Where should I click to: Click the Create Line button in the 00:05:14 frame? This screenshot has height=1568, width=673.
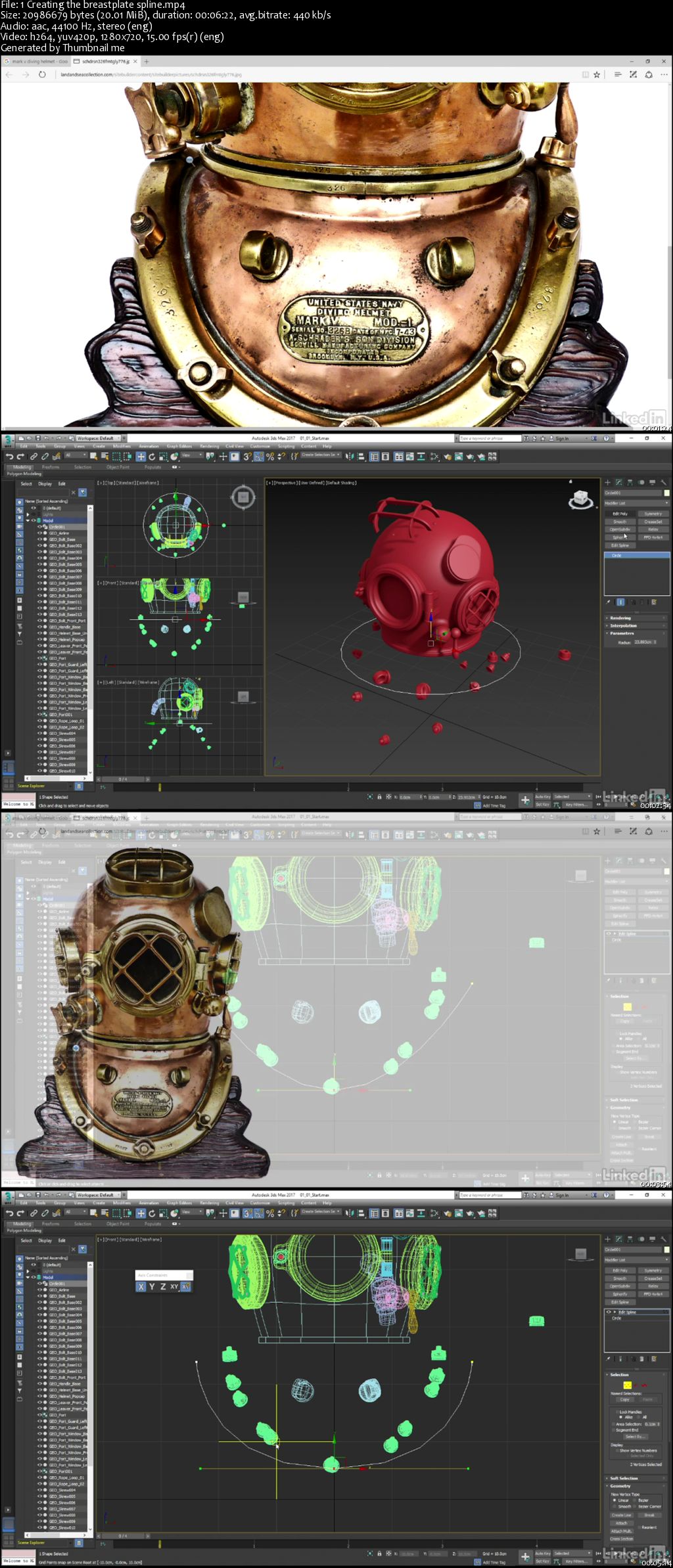click(x=622, y=1515)
